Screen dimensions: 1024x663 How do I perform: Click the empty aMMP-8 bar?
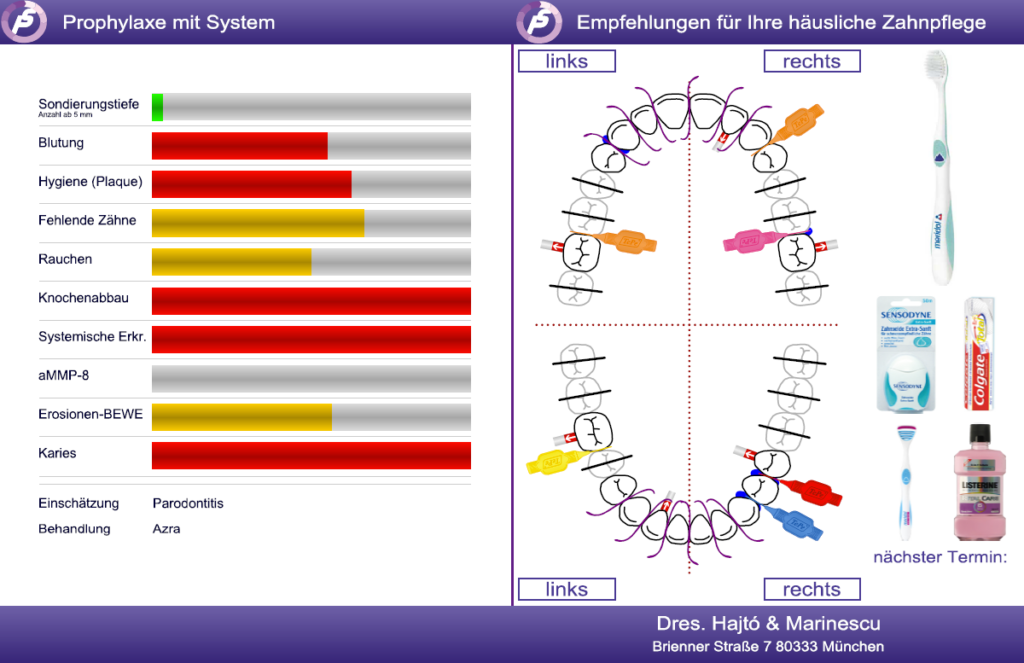point(312,379)
